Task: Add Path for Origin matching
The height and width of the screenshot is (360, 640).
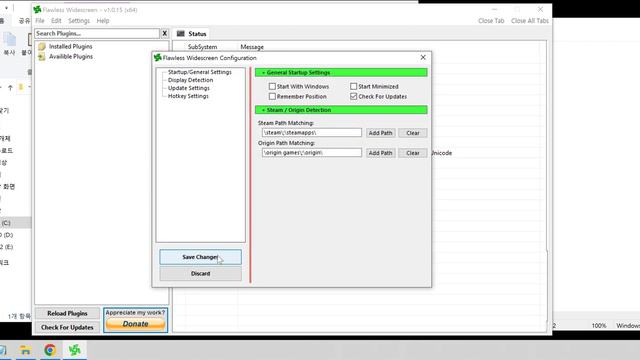Action: pyautogui.click(x=380, y=153)
